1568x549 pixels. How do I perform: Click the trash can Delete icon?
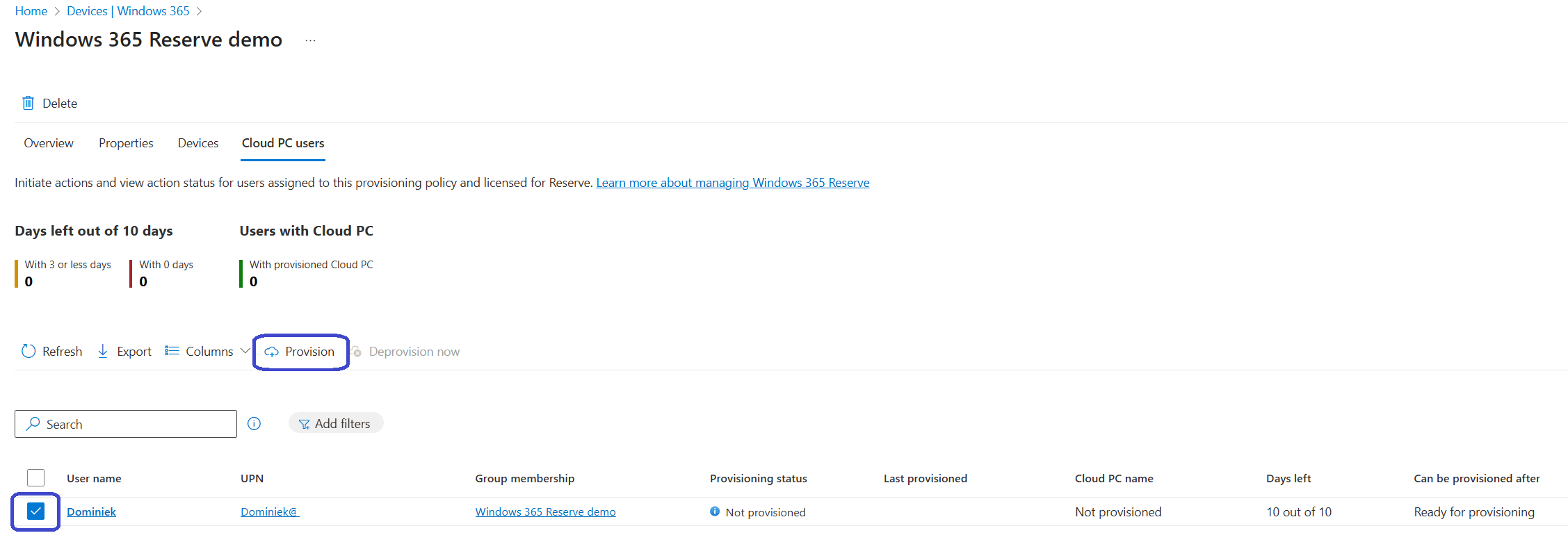(28, 103)
